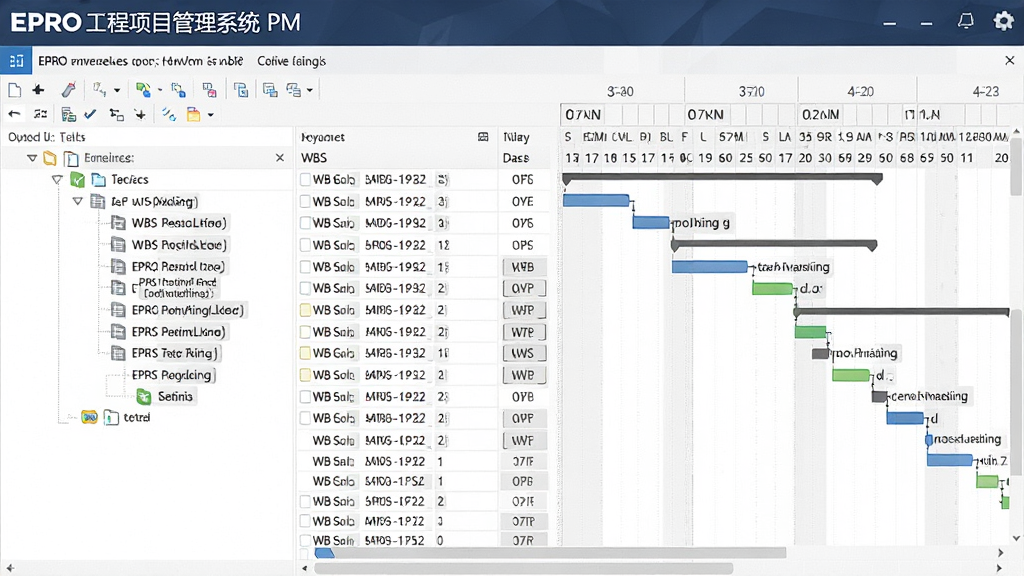Close the Eoneires tree panel with X
Screen dimensions: 1024x576
(x=280, y=157)
